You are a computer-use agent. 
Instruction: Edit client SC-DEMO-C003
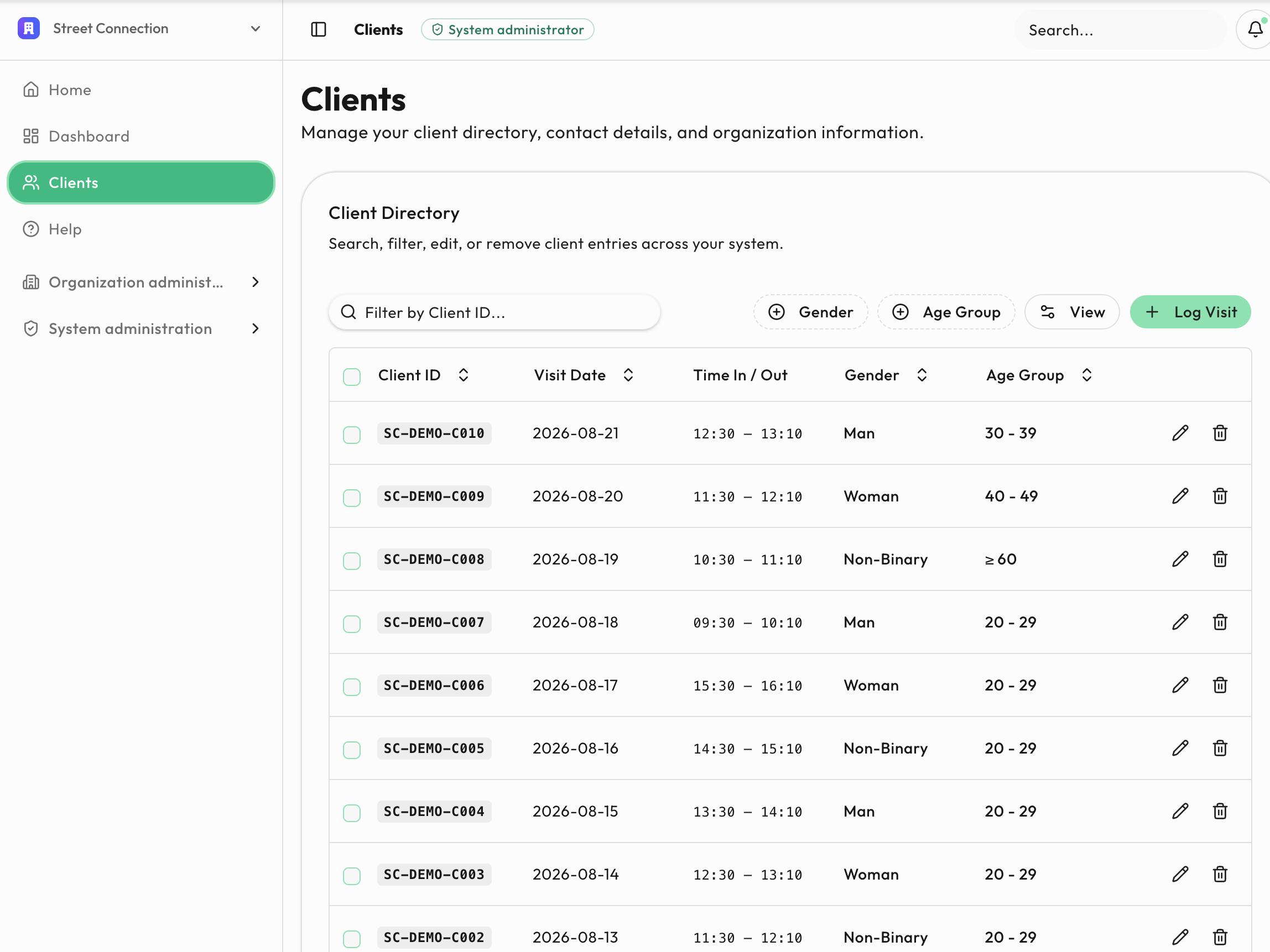[x=1180, y=875]
